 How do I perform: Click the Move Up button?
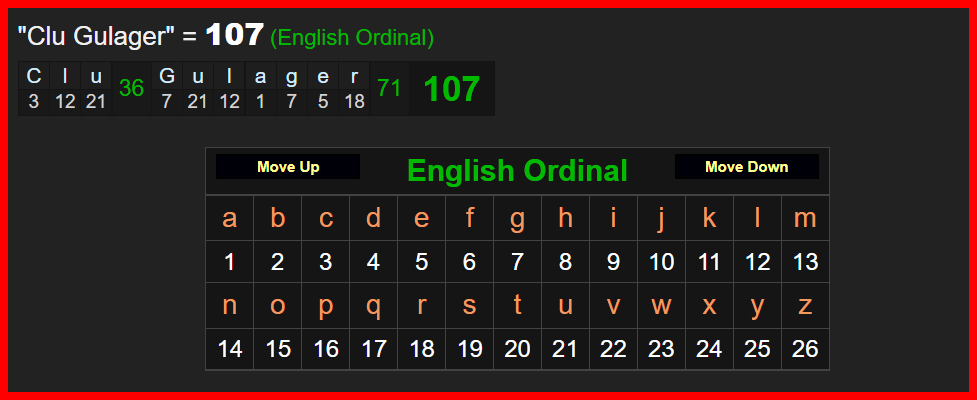click(x=288, y=167)
